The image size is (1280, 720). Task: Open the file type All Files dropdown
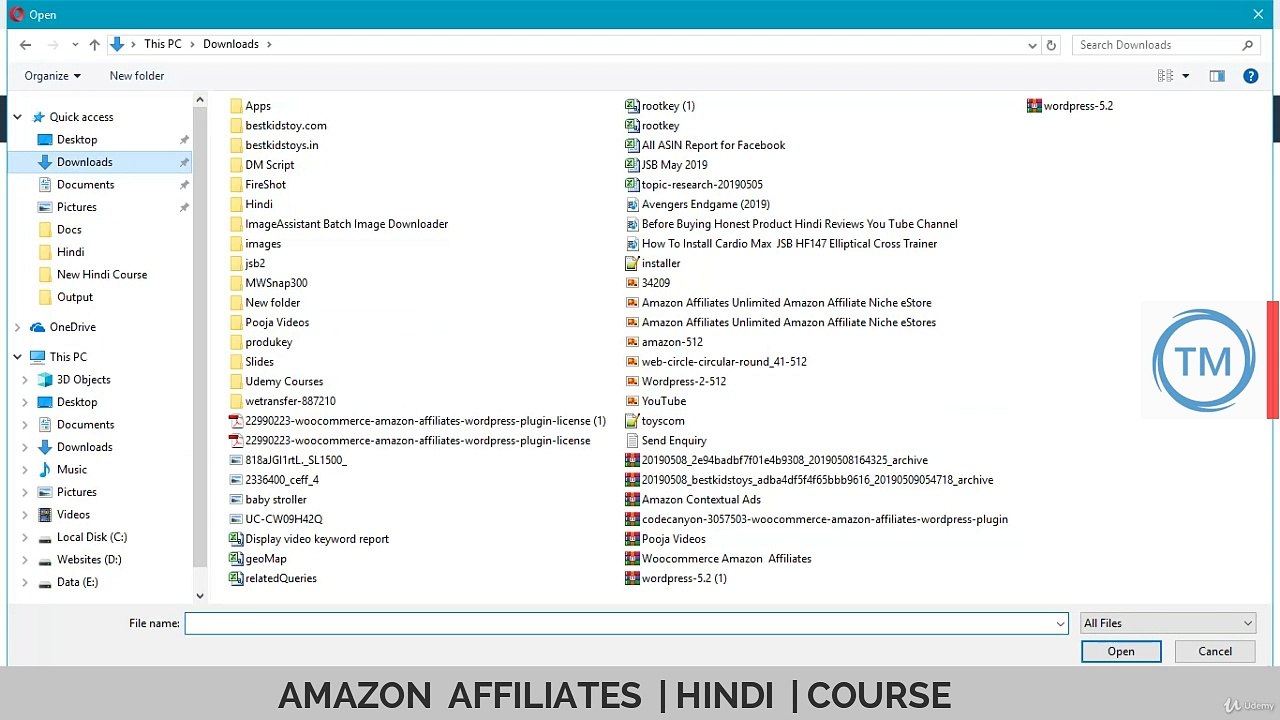point(1168,624)
